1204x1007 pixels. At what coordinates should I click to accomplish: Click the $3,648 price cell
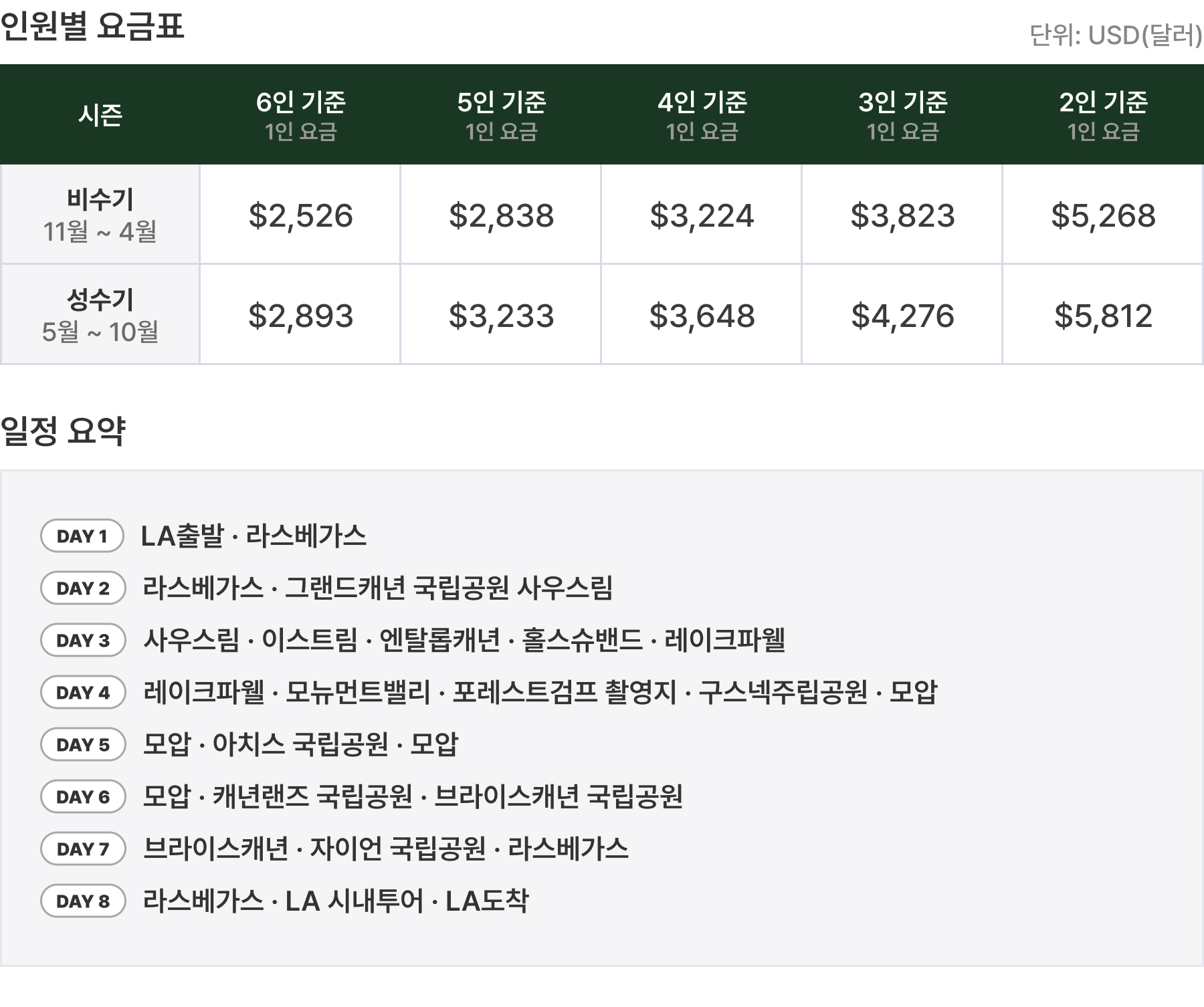point(702,316)
